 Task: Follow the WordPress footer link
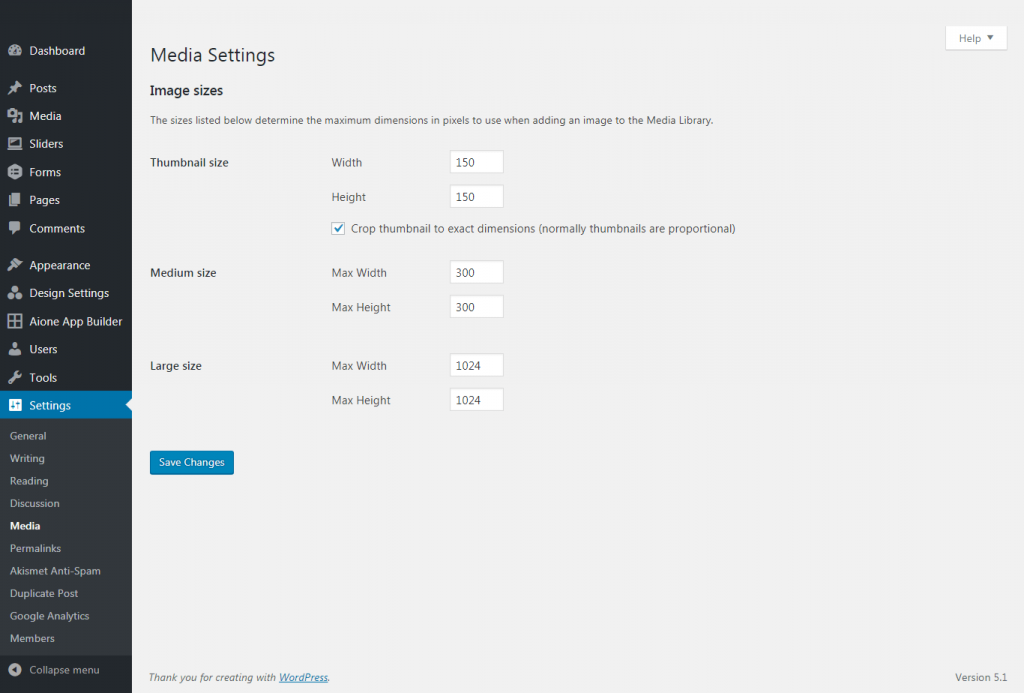[x=303, y=677]
